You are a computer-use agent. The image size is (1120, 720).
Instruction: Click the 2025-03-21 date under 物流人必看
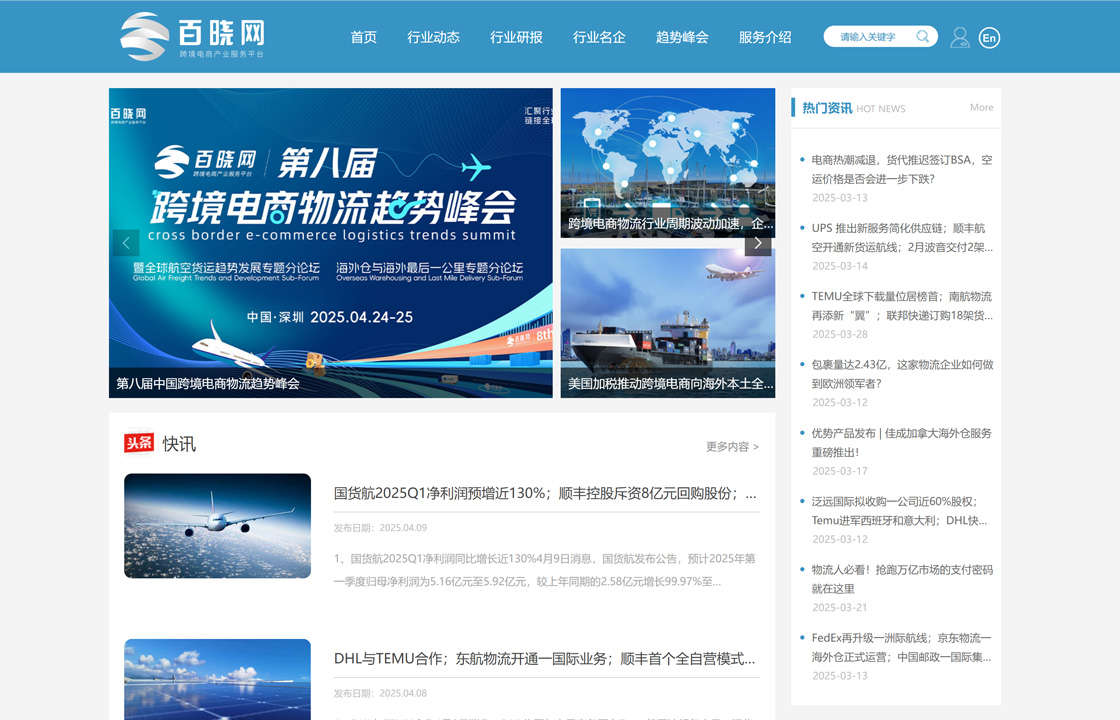pos(840,607)
